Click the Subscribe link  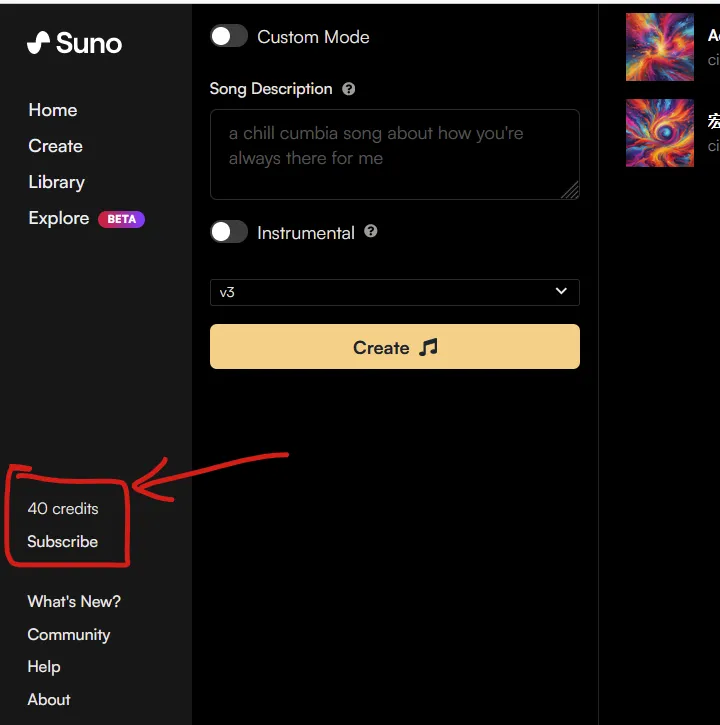tap(62, 541)
